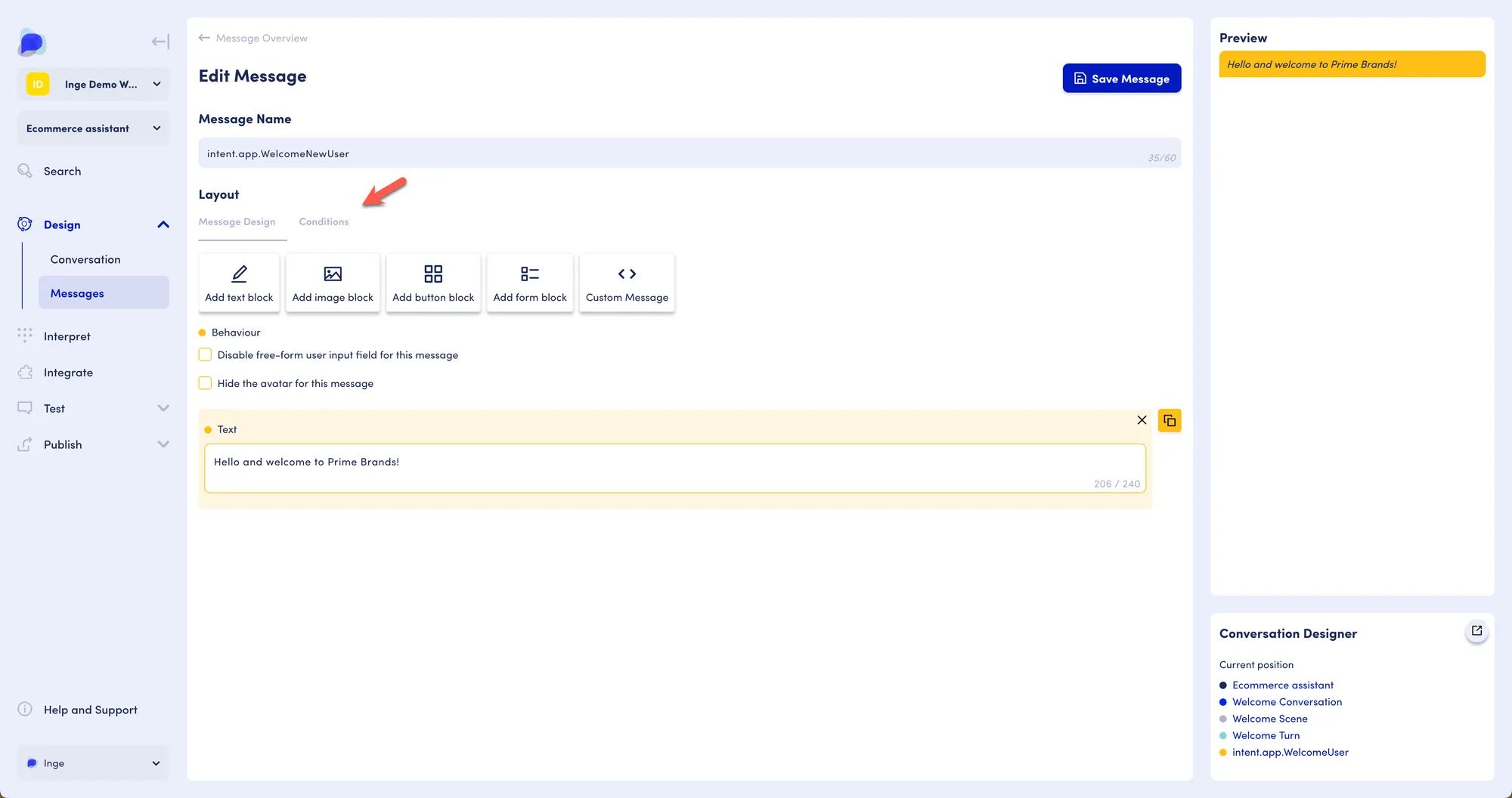Open Welcome Conversation link

click(1287, 701)
